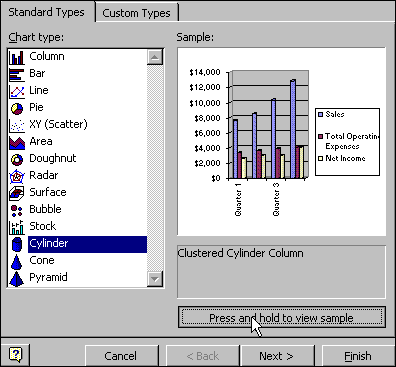Select the Column chart type icon
This screenshot has width=396, height=367.
click(17, 57)
